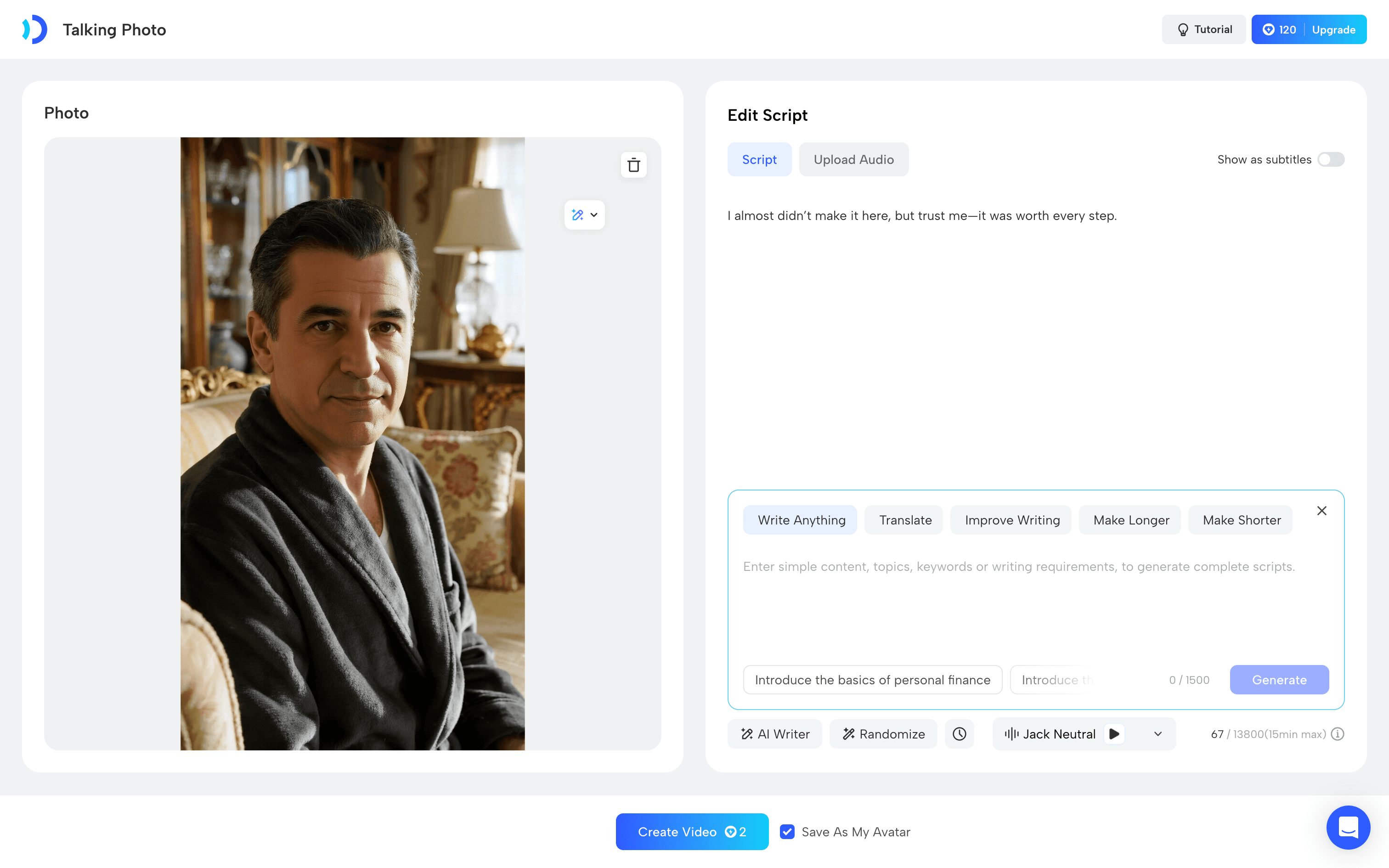Select the Translate option

[x=905, y=520]
